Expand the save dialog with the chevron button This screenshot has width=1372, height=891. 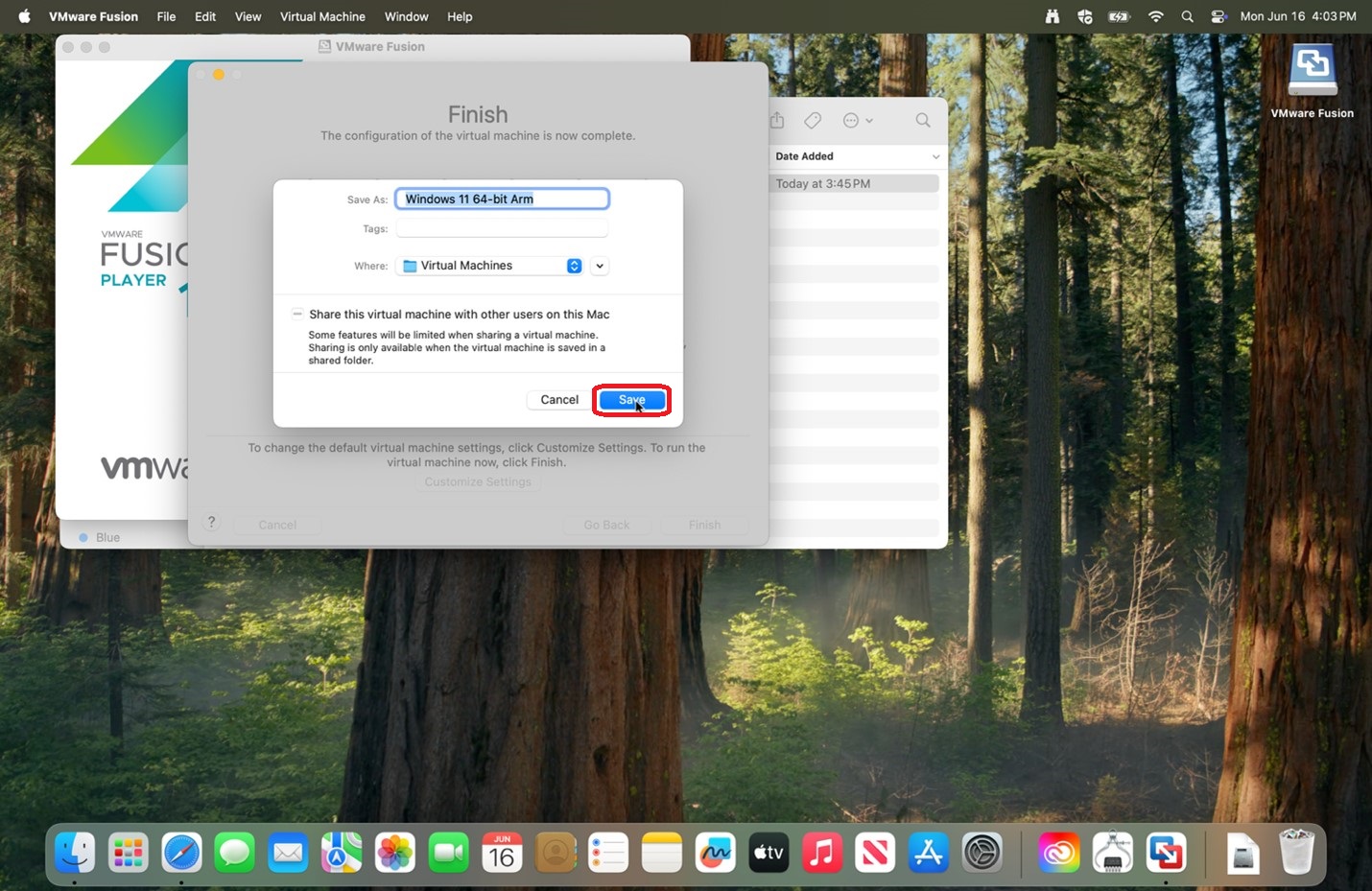pyautogui.click(x=600, y=266)
